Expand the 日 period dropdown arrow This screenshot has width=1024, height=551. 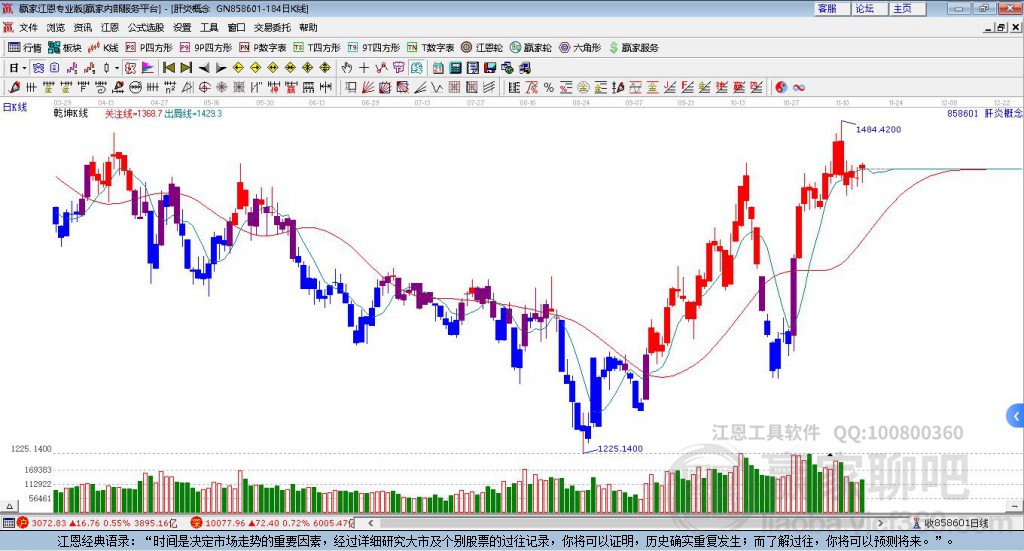click(24, 68)
